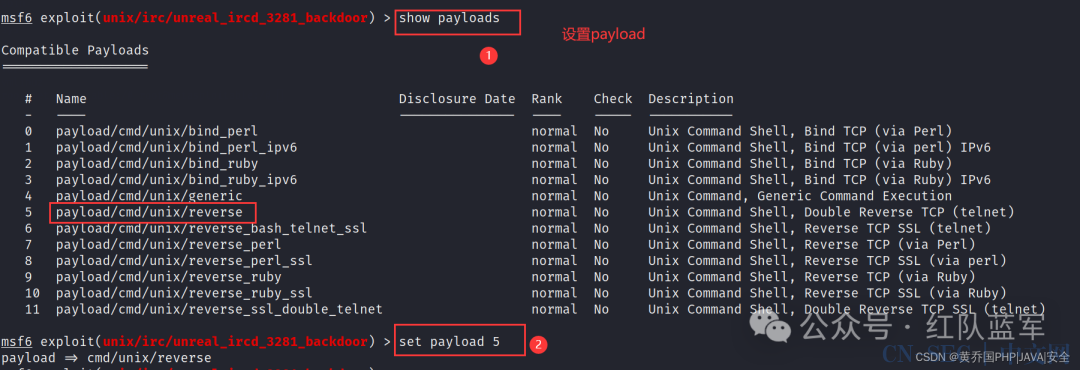Click 'No' check value in reverse_ssl_double_telnet row
This screenshot has height=370, width=1080.
(x=601, y=309)
